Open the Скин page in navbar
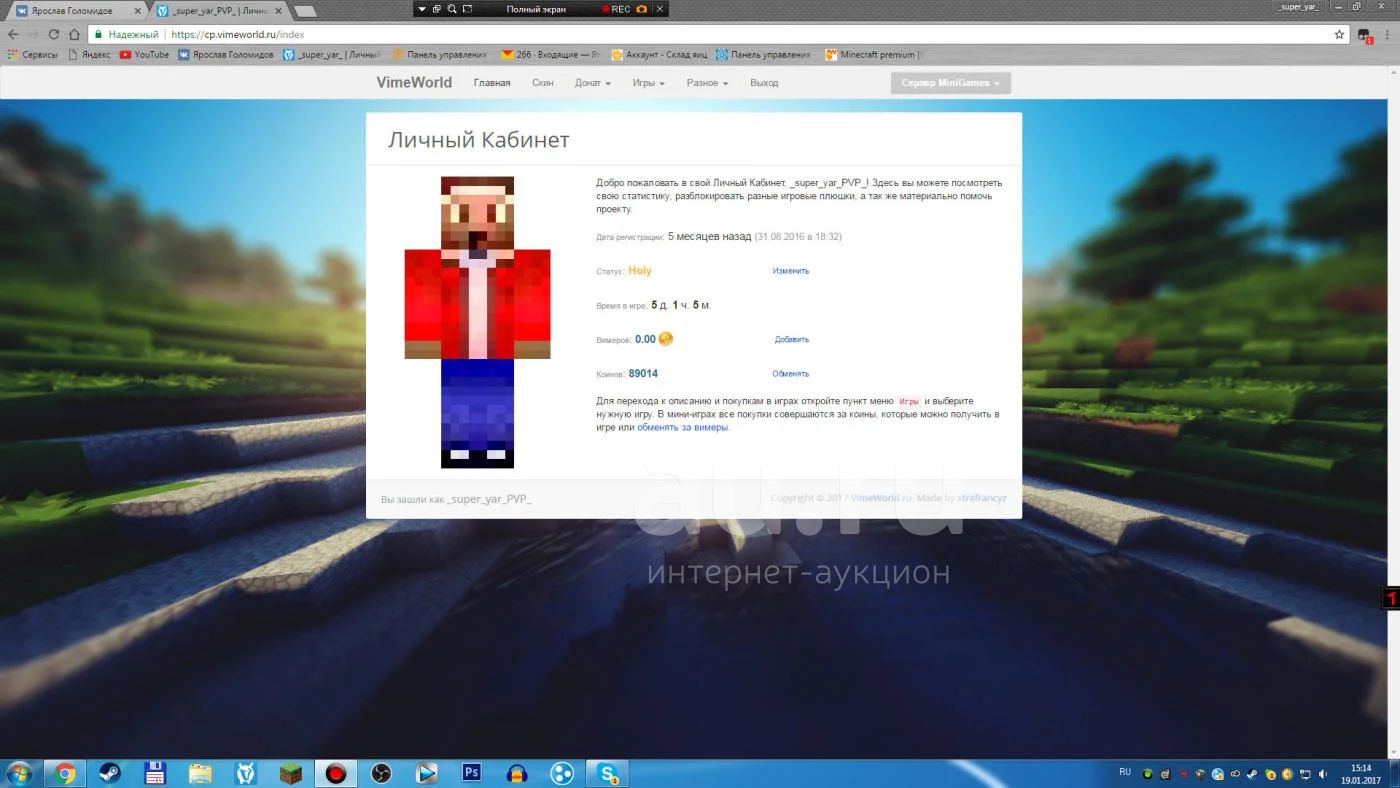 (x=543, y=83)
